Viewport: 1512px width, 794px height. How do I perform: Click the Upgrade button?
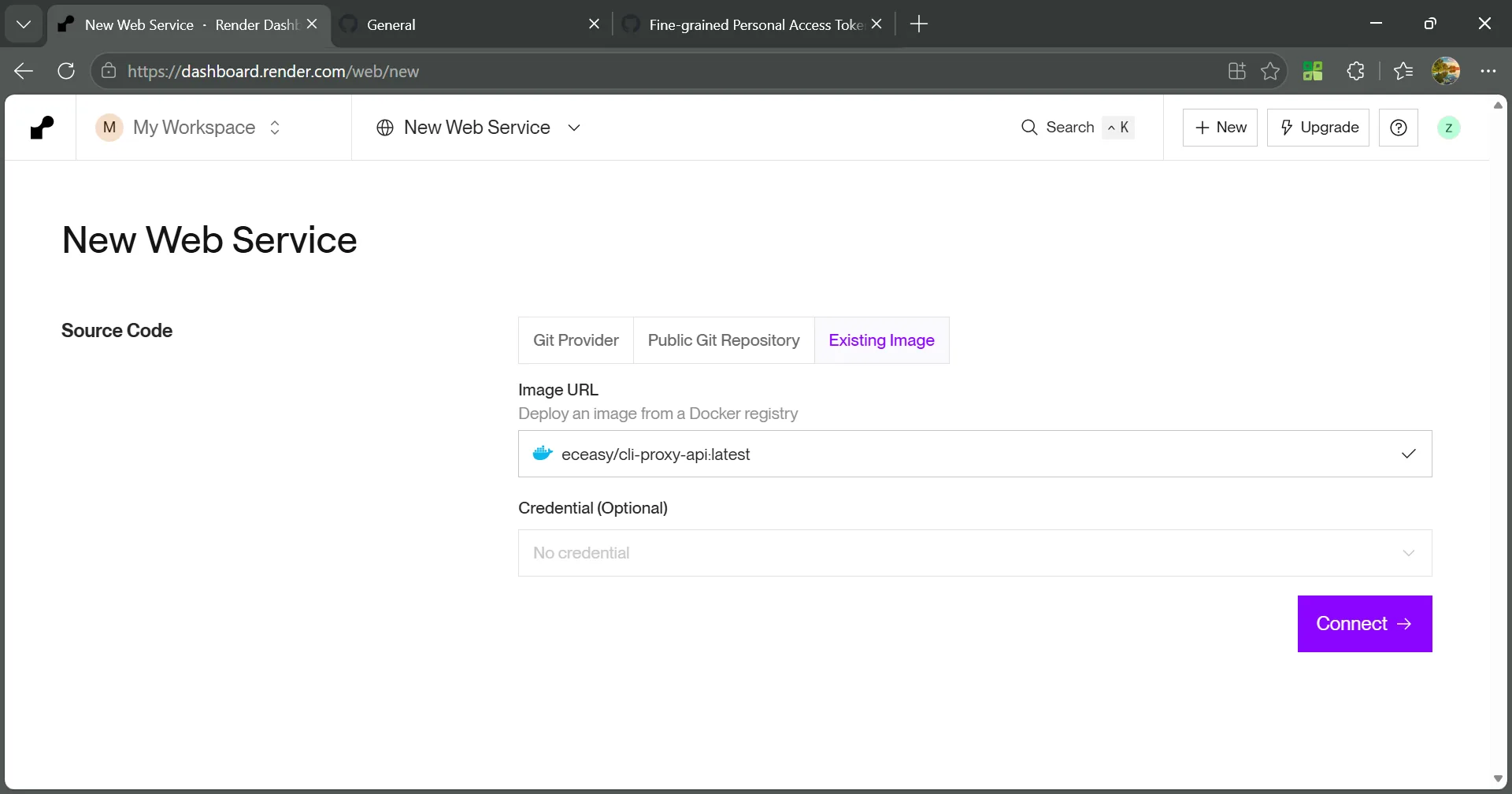point(1318,128)
